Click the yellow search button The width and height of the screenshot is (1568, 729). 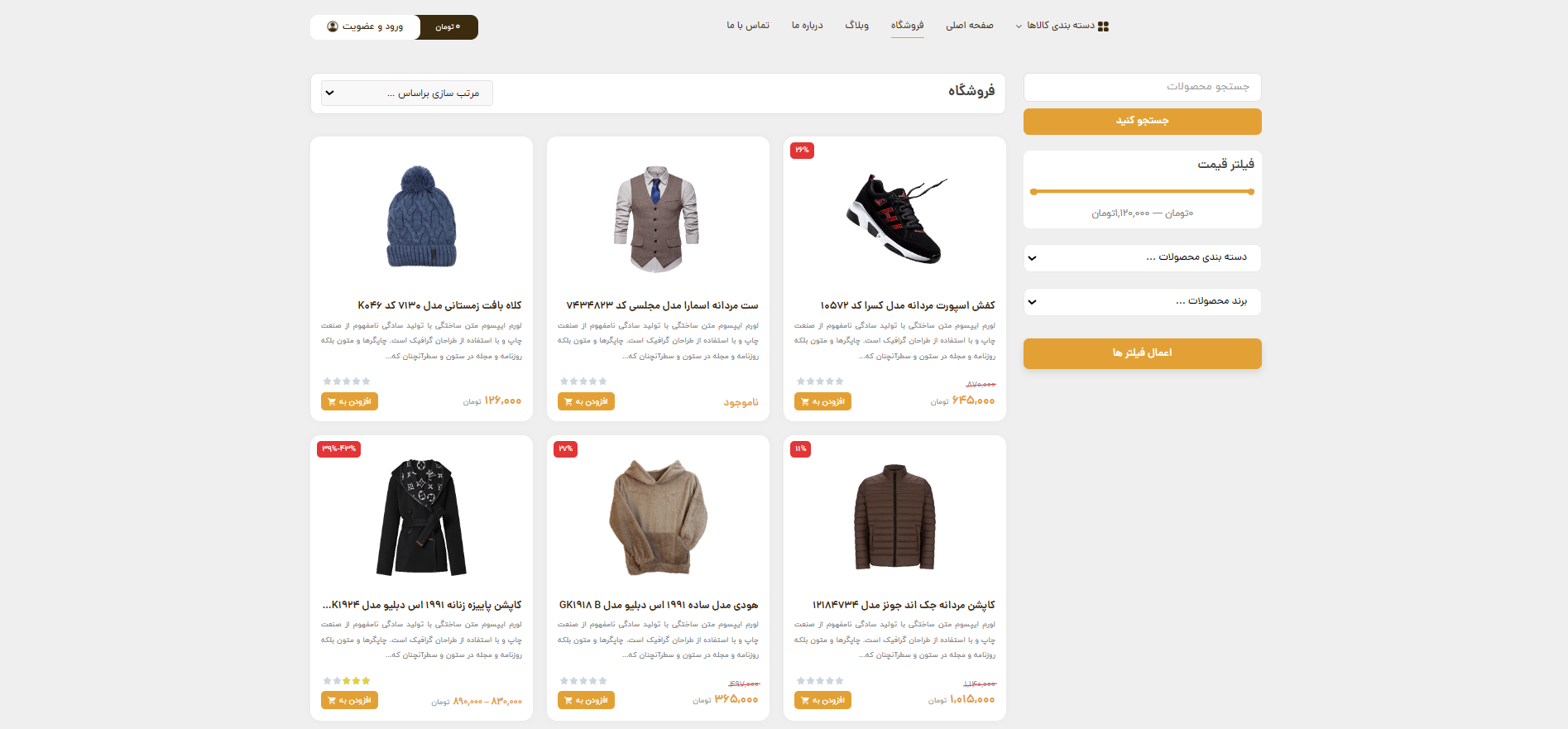(1142, 121)
